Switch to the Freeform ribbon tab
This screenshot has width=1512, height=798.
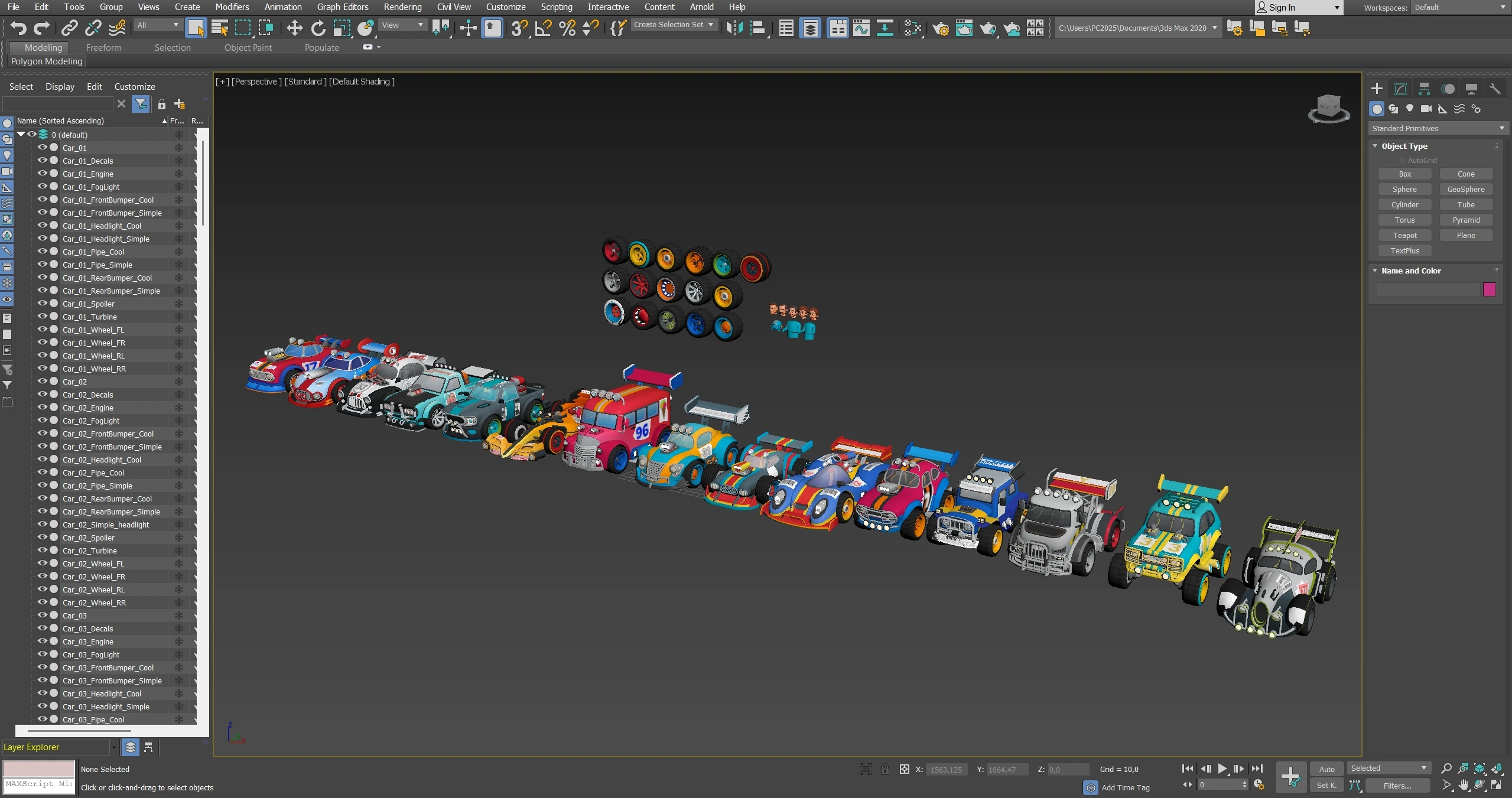pyautogui.click(x=103, y=47)
